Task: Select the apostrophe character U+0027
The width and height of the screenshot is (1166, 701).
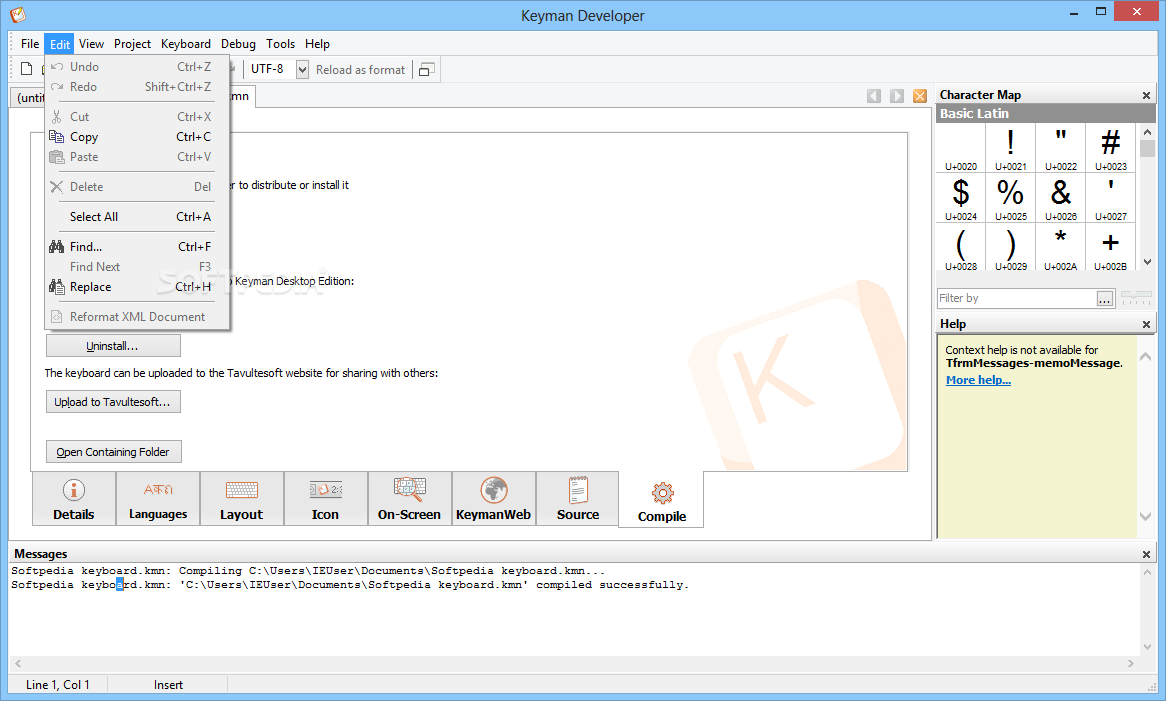Action: [x=1110, y=198]
